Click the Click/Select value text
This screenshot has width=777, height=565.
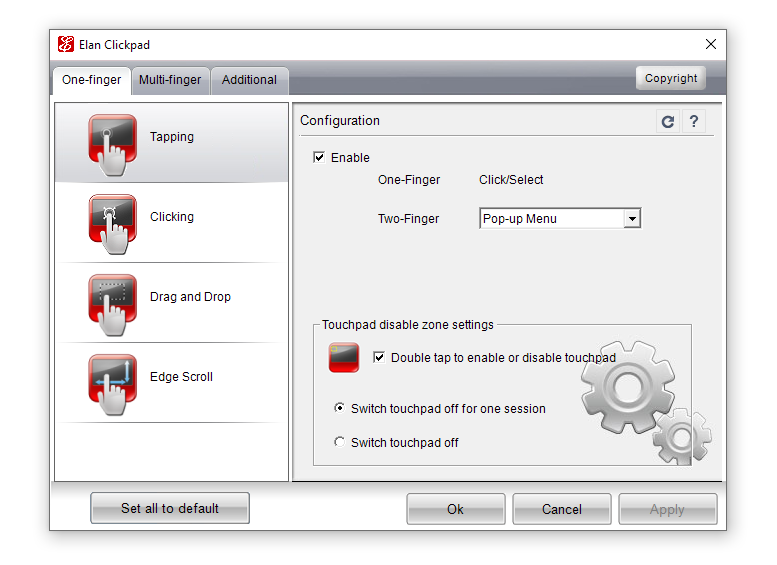click(511, 179)
